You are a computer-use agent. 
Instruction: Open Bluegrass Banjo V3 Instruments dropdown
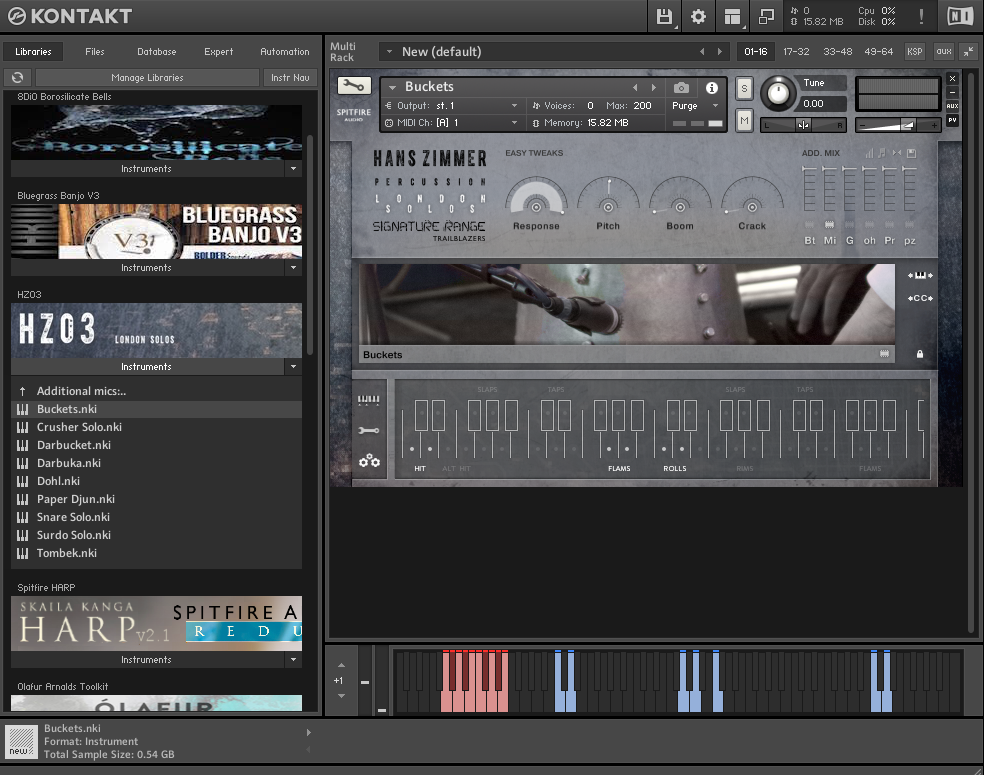(x=293, y=267)
